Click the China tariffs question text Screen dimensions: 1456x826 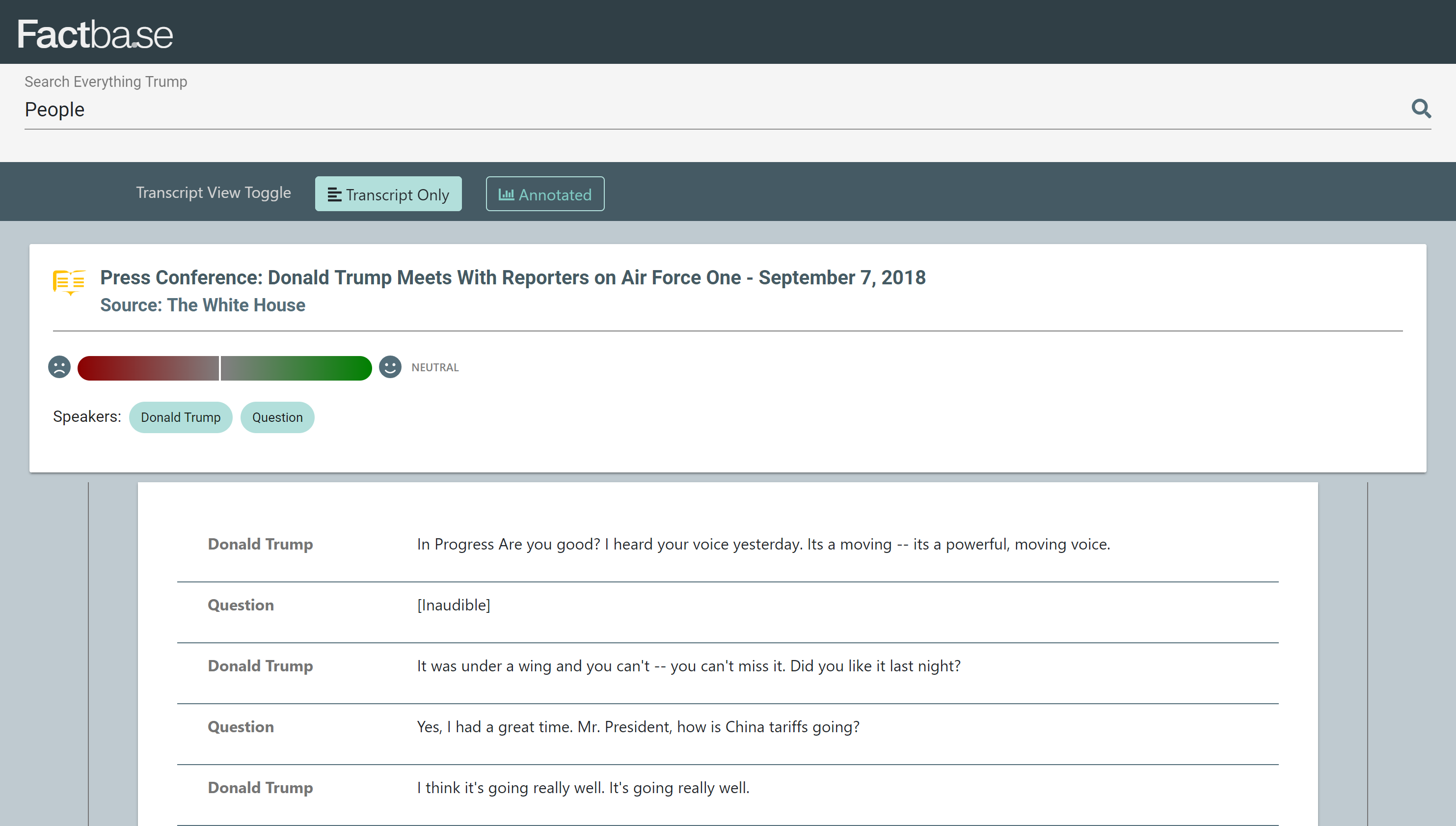(x=639, y=727)
